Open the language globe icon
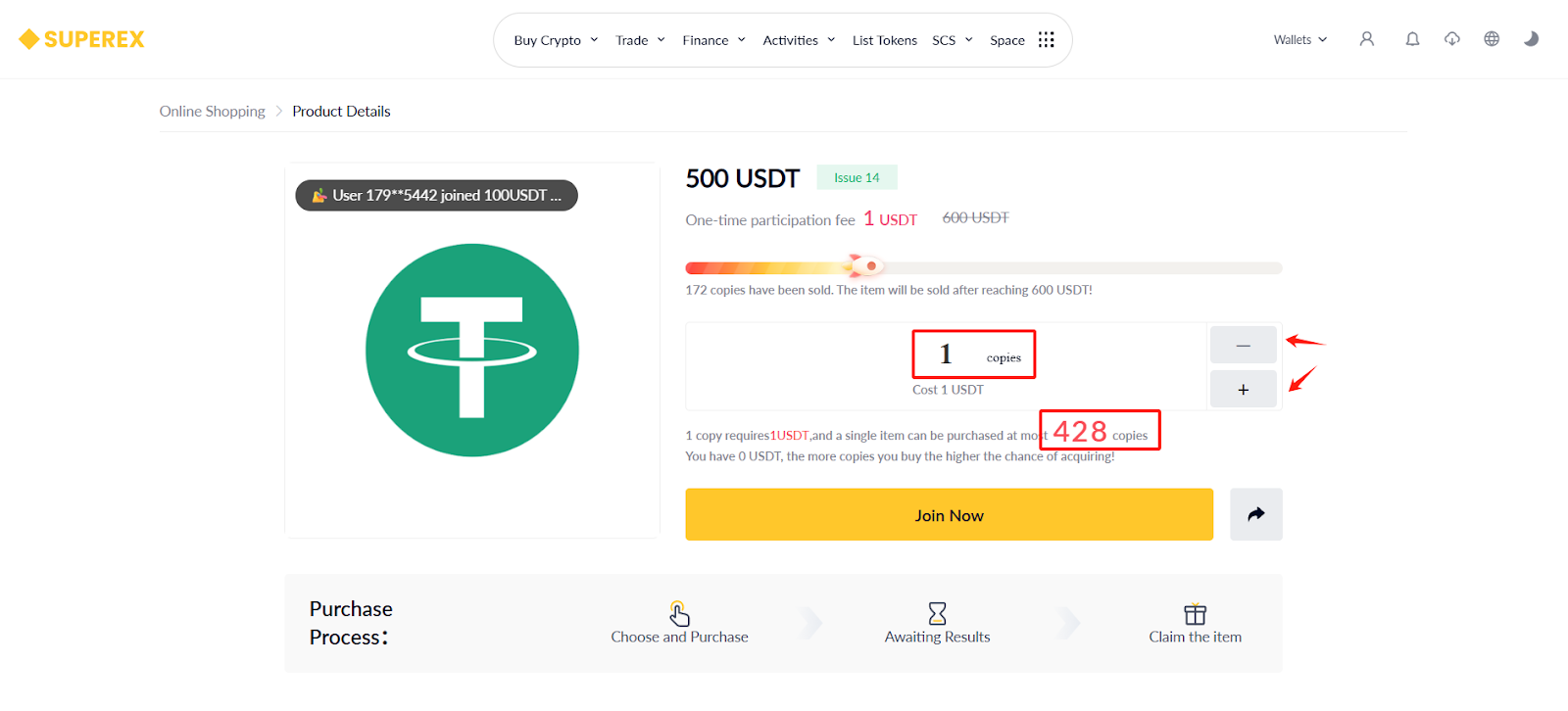The image size is (1568, 711). point(1492,39)
